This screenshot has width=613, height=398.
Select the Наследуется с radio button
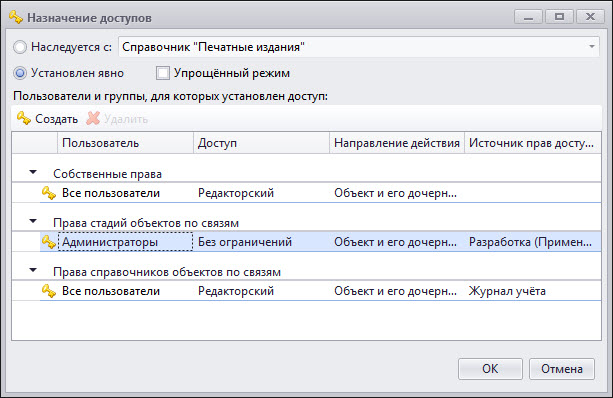(20, 47)
